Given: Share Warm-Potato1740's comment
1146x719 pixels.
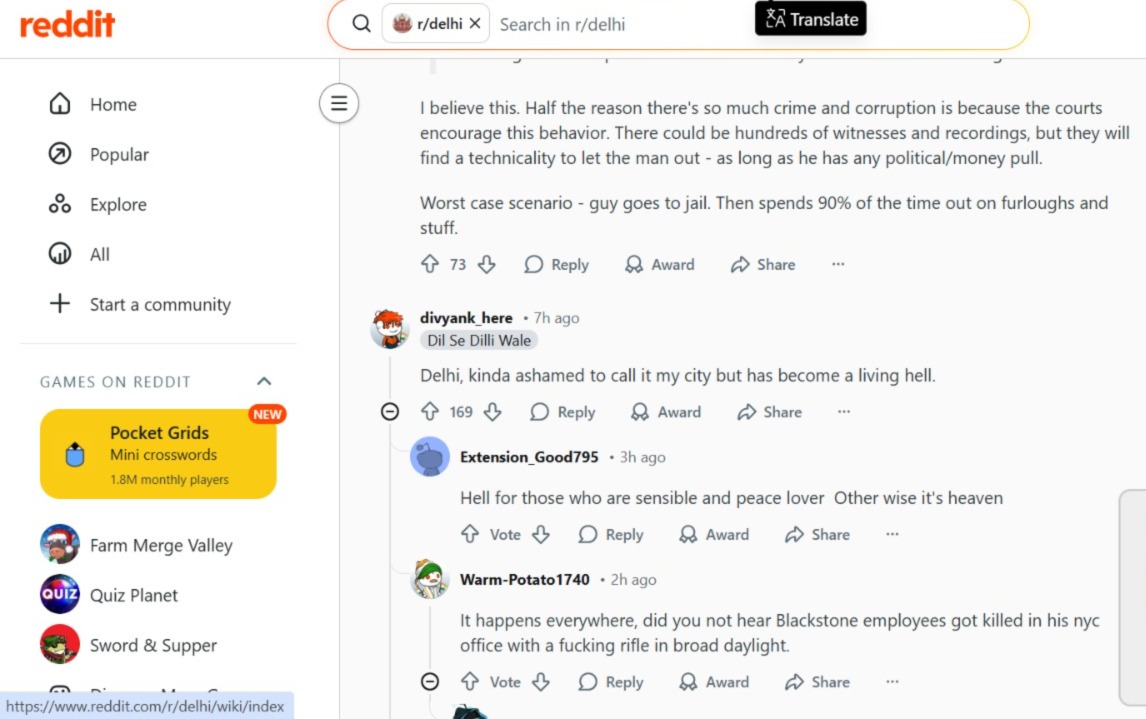Looking at the screenshot, I should click(x=817, y=682).
